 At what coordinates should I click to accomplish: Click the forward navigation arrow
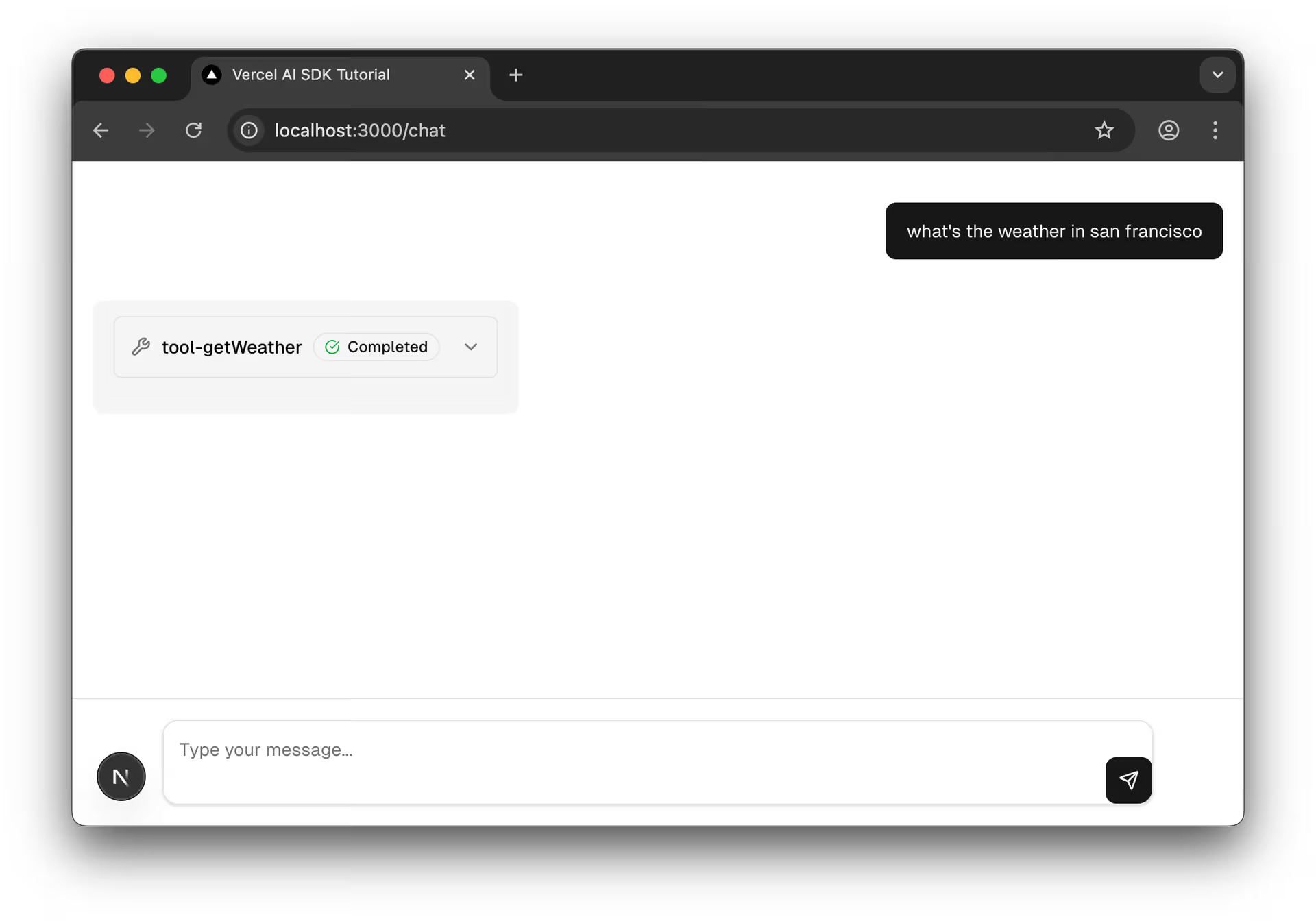point(147,130)
